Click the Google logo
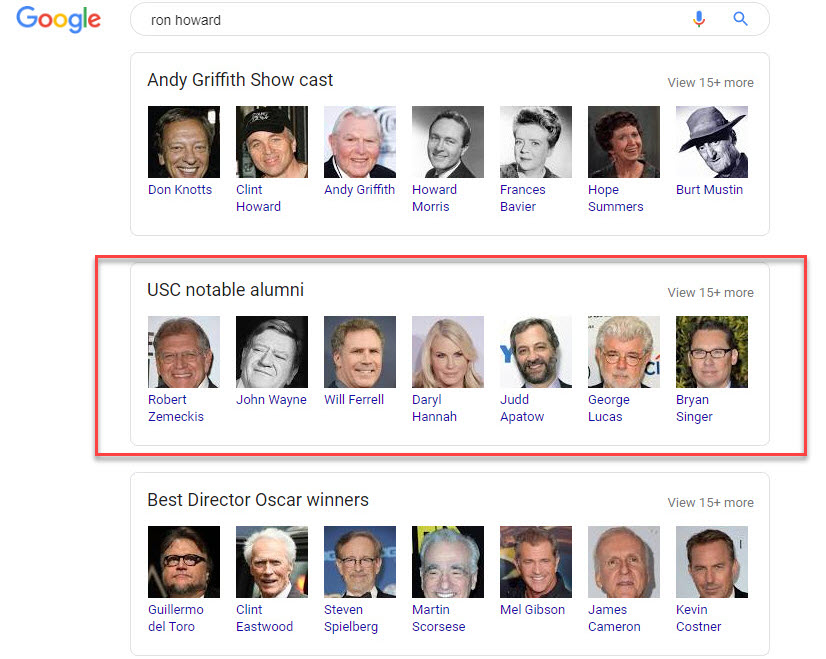Viewport: 826px width, 659px height. (x=58, y=20)
